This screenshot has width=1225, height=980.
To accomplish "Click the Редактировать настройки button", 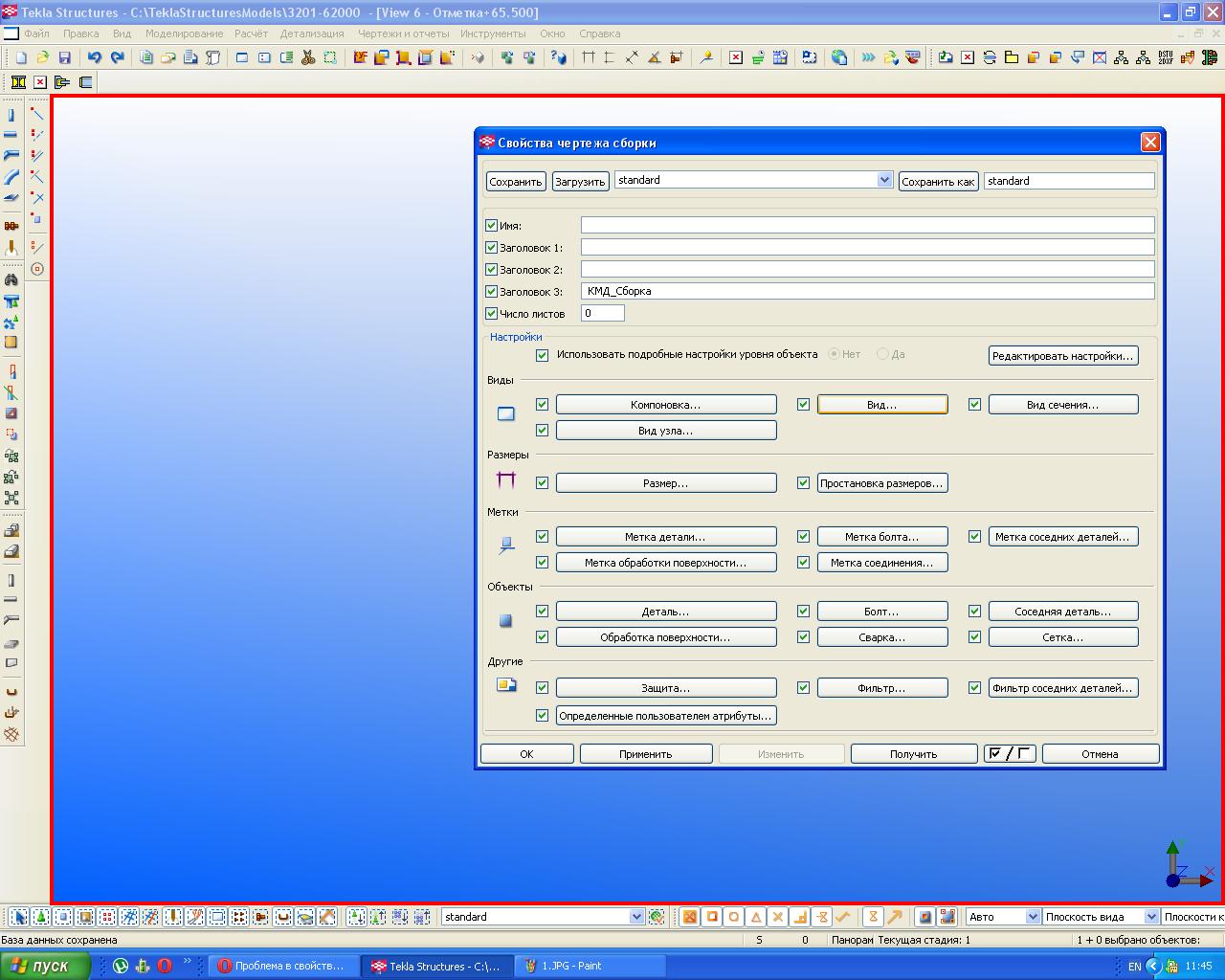I will point(1062,356).
